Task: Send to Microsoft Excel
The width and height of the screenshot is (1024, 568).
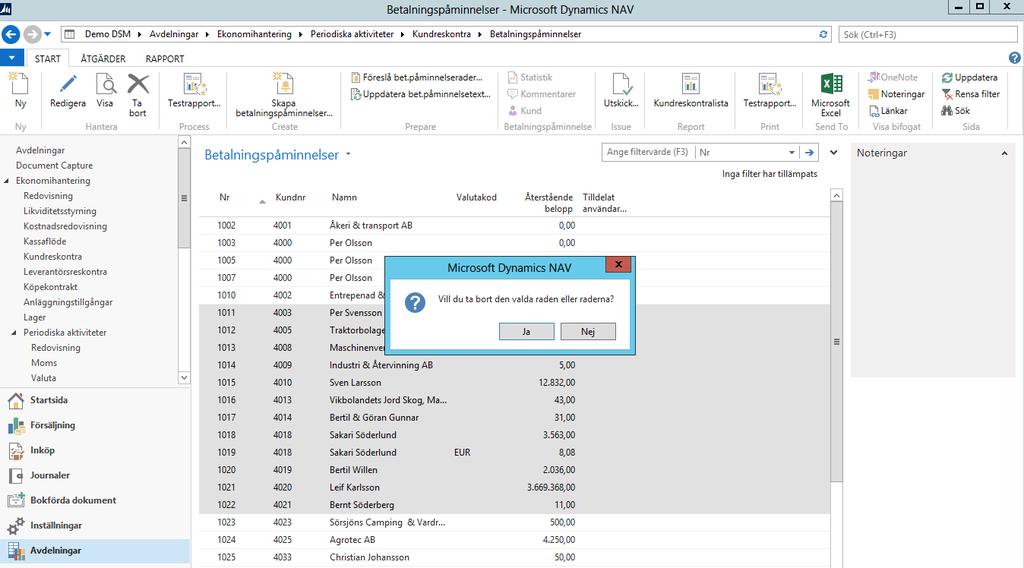Action: [x=831, y=95]
